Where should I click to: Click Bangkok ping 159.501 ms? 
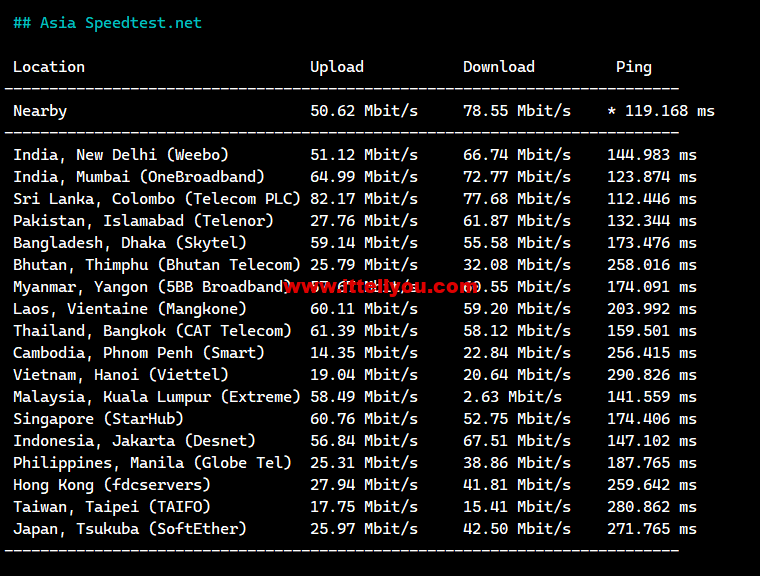point(652,331)
